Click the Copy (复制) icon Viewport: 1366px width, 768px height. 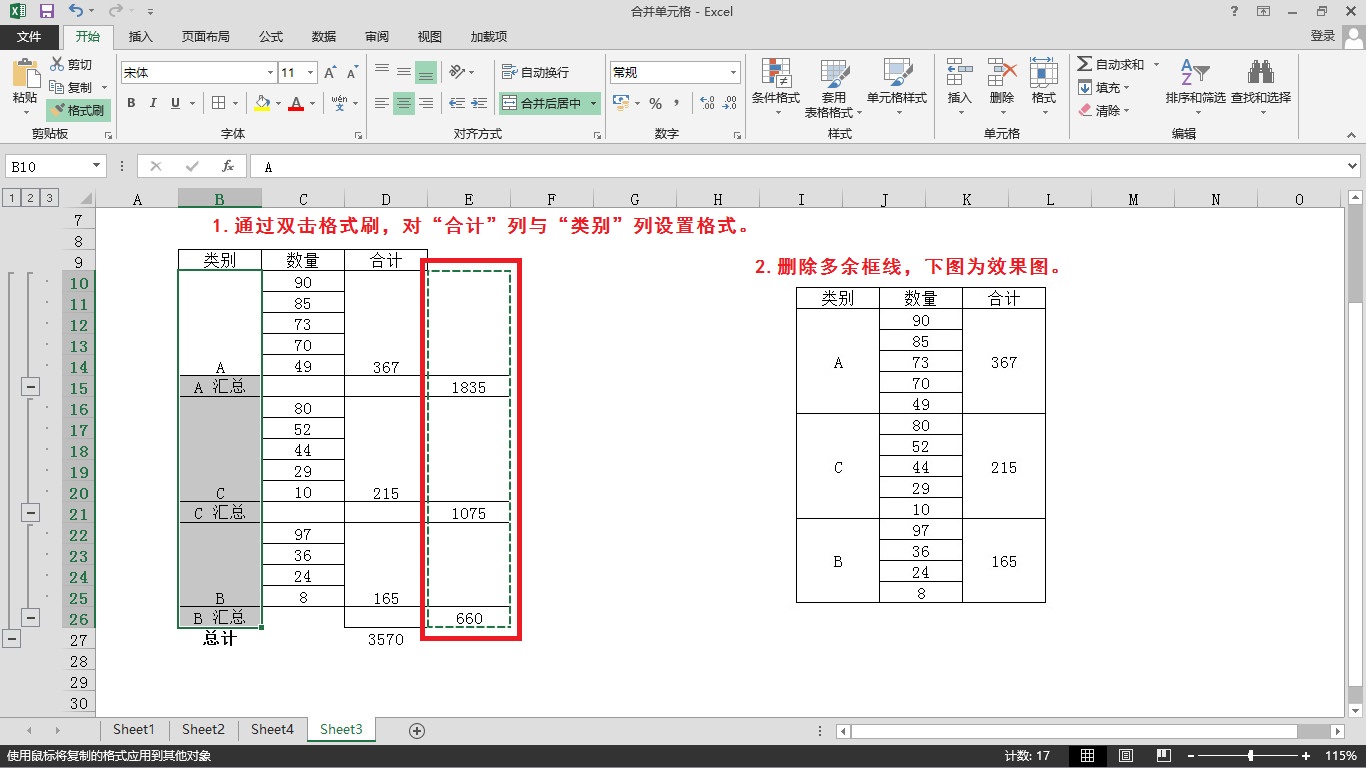coord(57,87)
